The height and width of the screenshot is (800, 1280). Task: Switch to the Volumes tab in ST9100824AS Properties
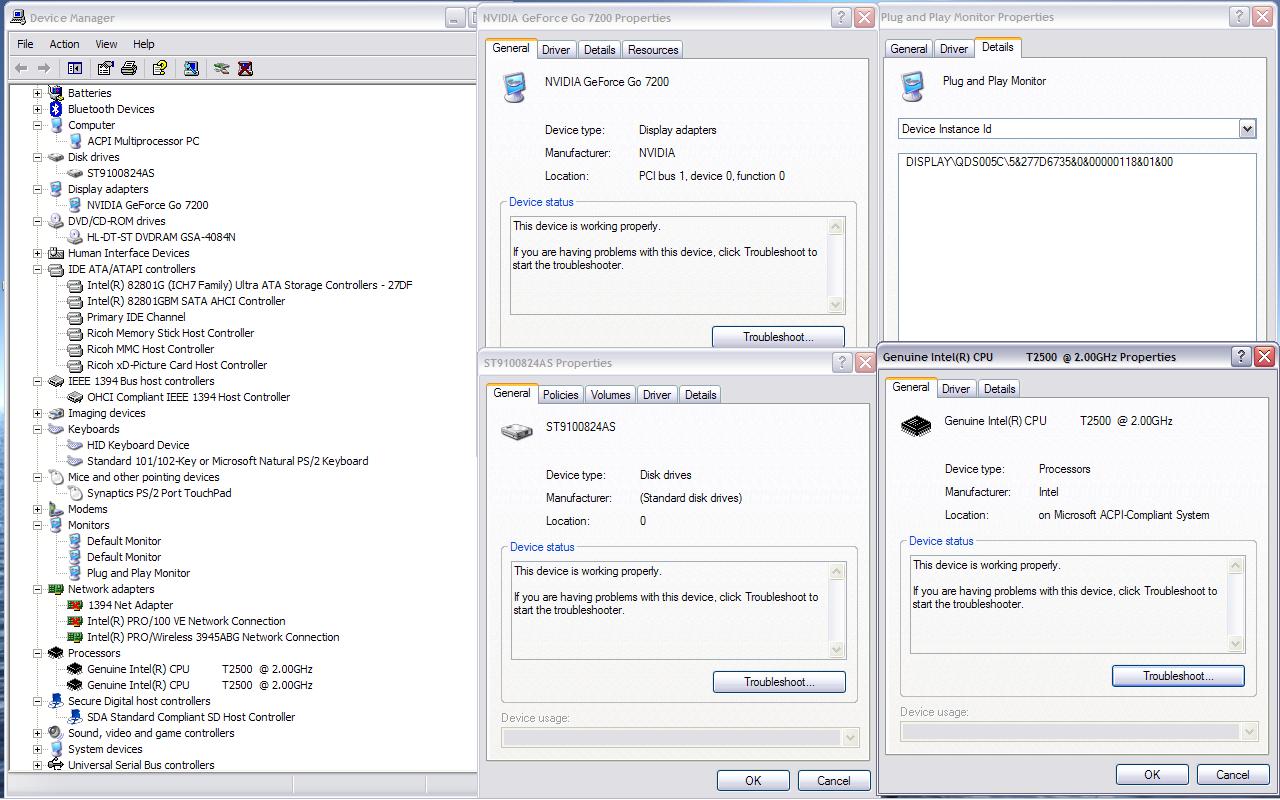pyautogui.click(x=610, y=395)
